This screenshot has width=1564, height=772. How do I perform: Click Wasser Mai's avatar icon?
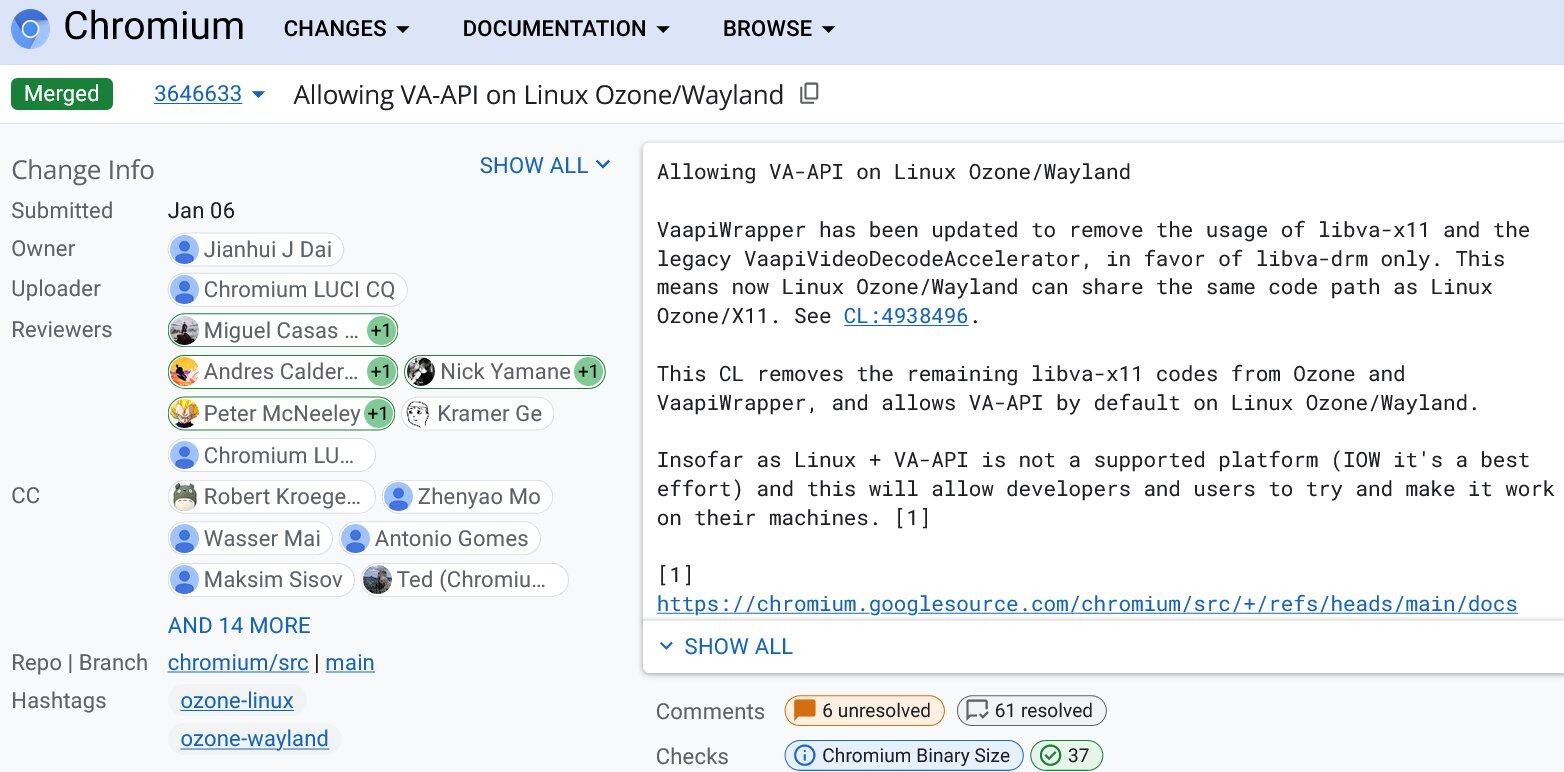pyautogui.click(x=184, y=539)
